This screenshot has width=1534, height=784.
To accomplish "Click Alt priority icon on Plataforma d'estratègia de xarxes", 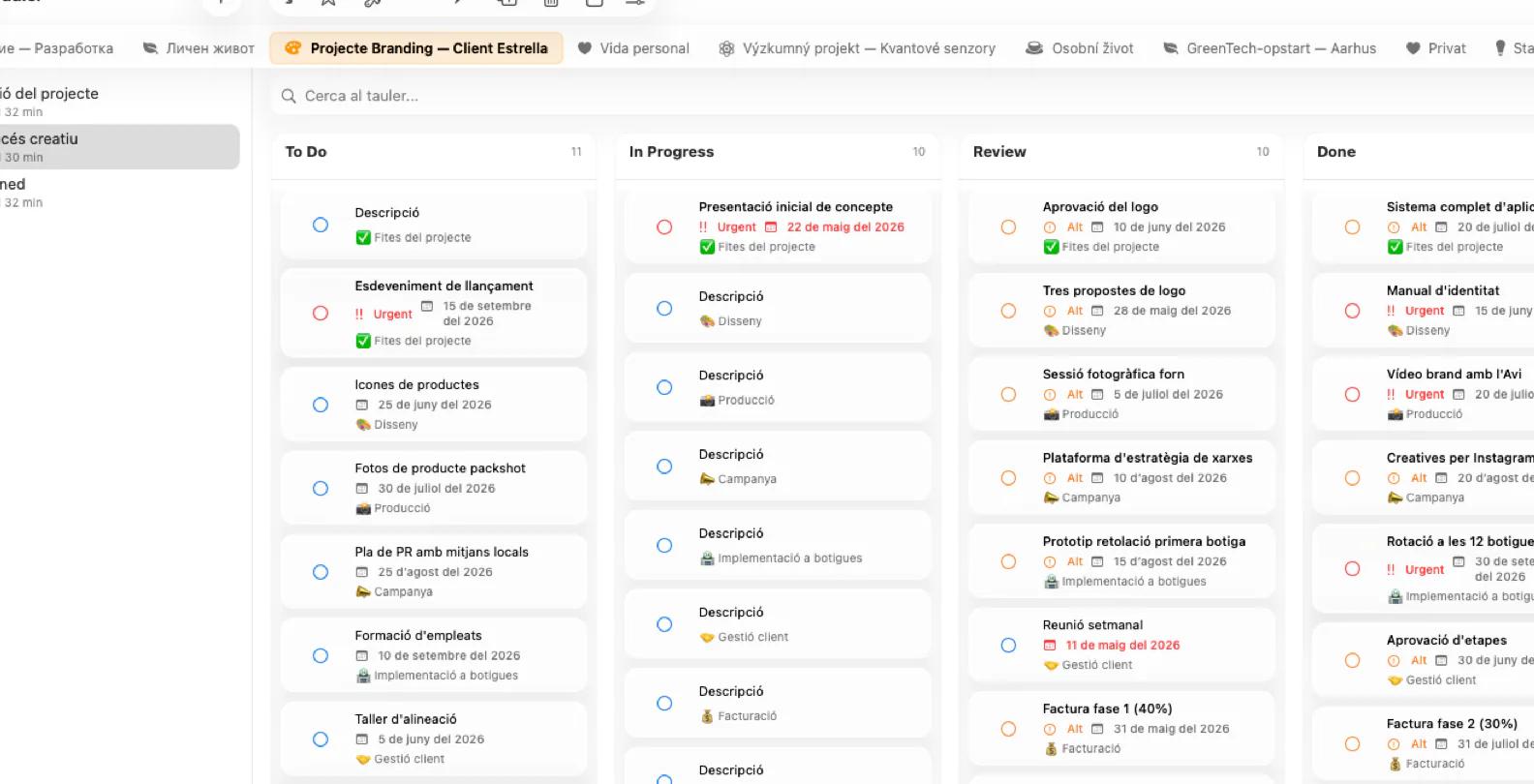I will click(1050, 478).
